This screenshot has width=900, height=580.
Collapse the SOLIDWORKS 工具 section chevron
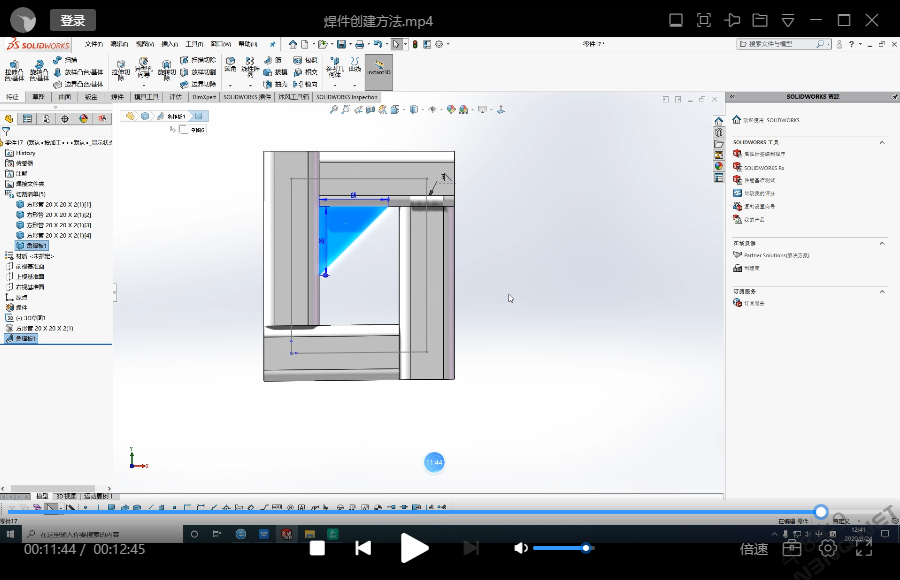pos(882,142)
